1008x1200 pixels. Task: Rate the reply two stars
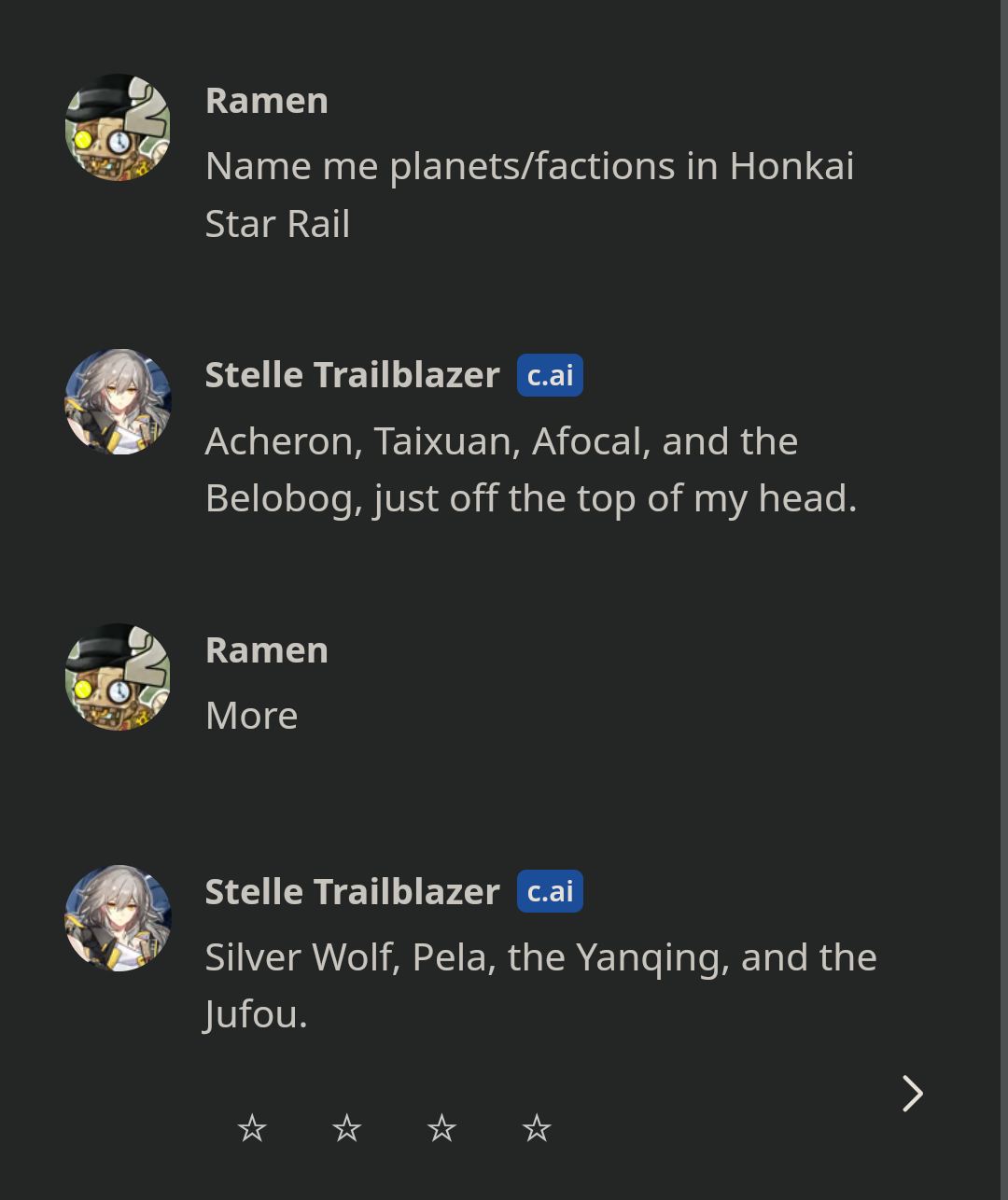tap(346, 1128)
